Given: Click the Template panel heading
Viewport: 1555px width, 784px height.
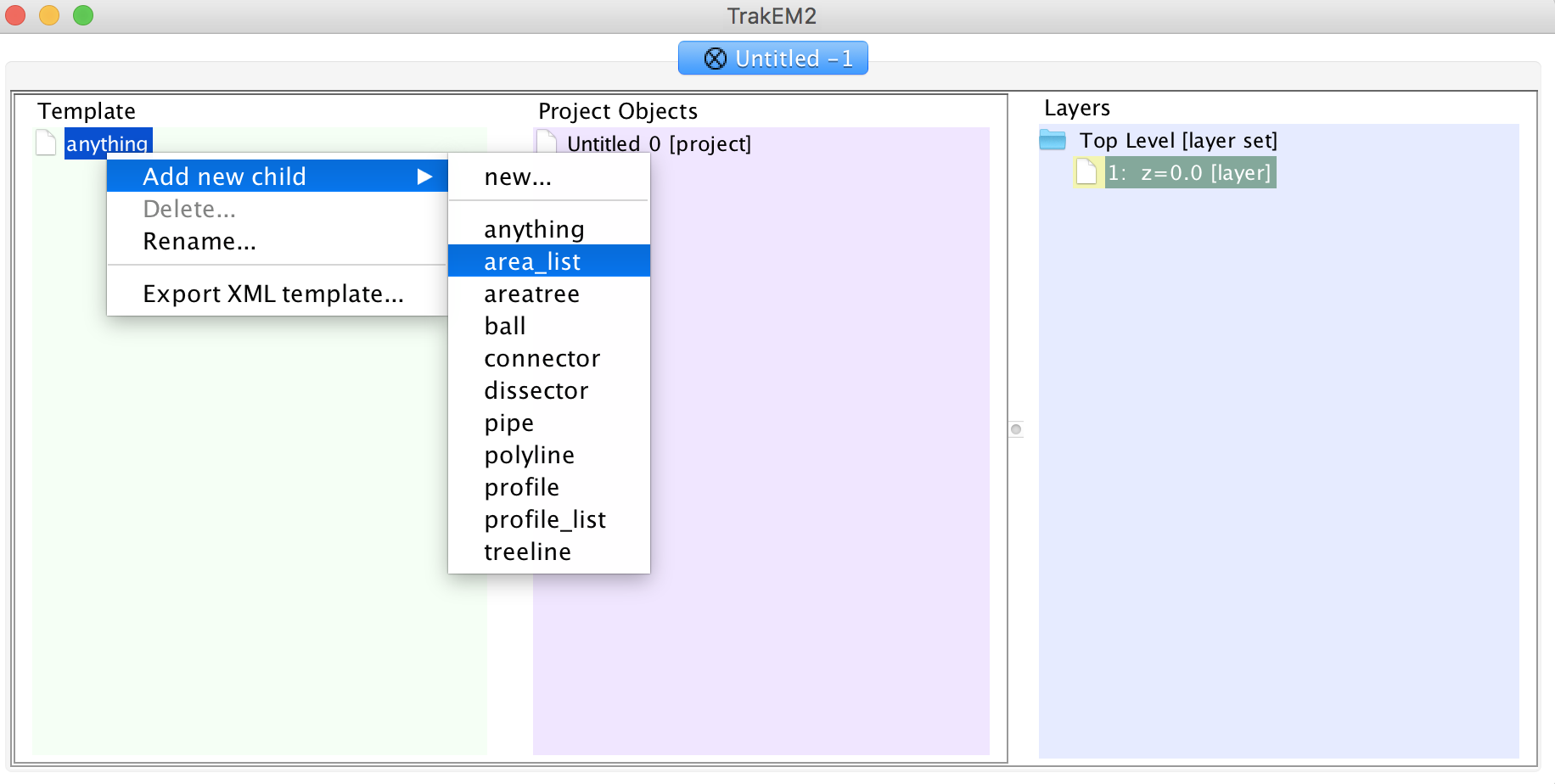Looking at the screenshot, I should [x=87, y=111].
